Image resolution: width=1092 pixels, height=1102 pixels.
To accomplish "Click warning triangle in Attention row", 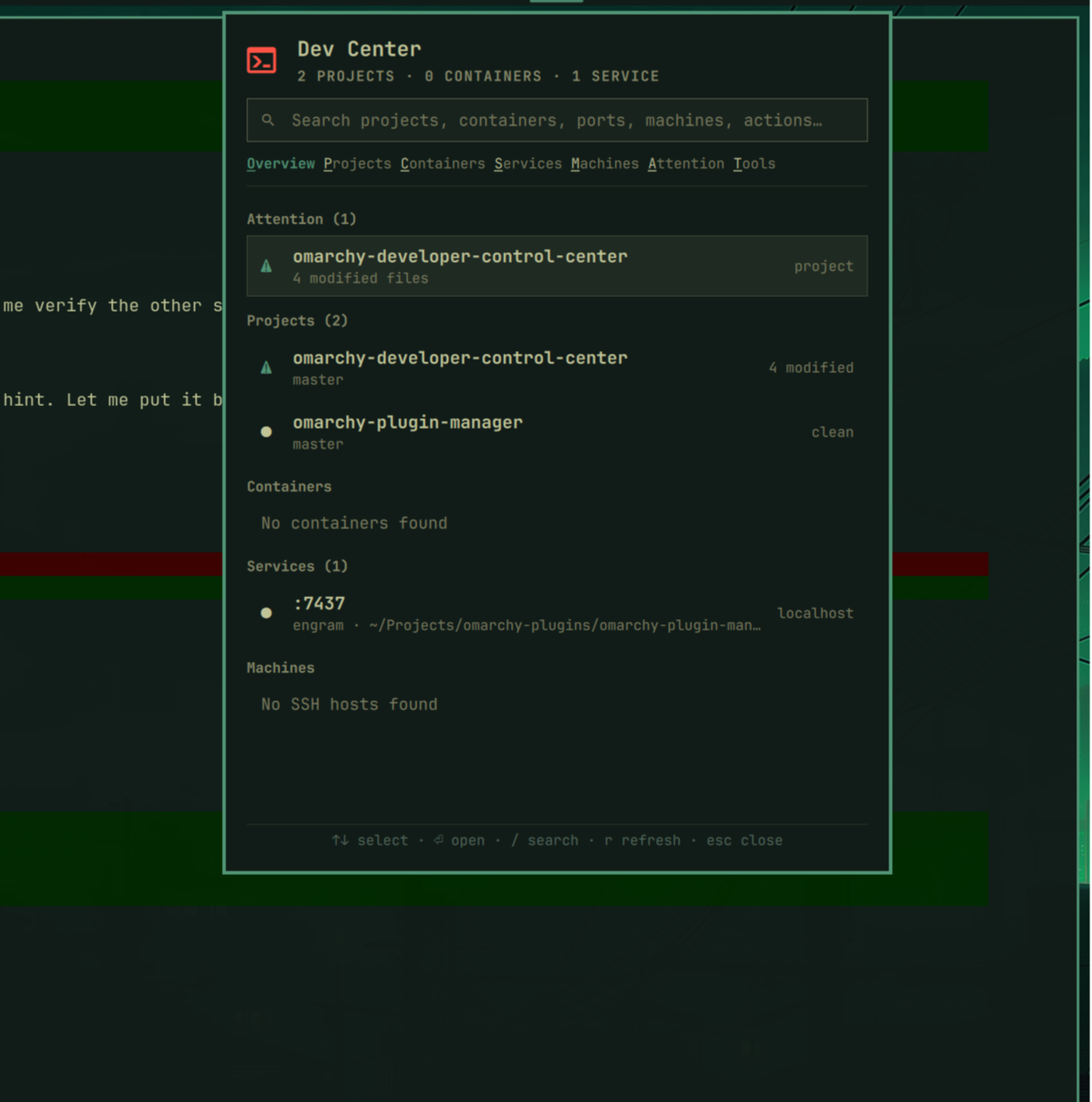I will point(266,266).
